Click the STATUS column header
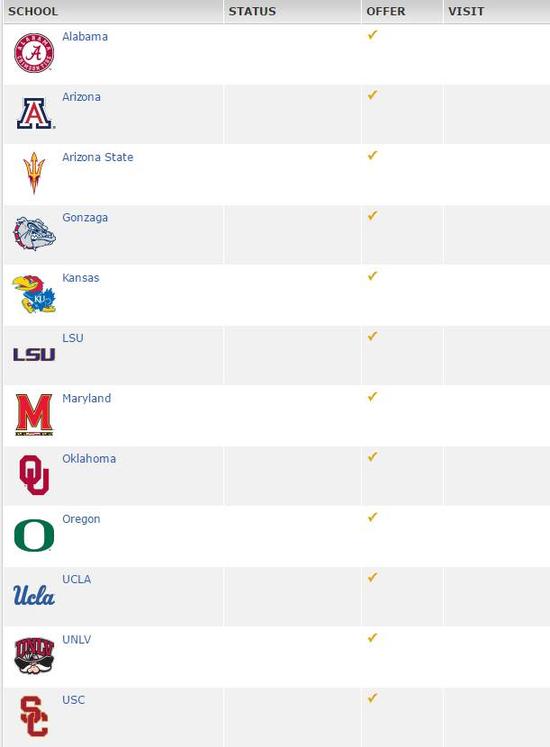This screenshot has height=747, width=550. click(x=252, y=11)
